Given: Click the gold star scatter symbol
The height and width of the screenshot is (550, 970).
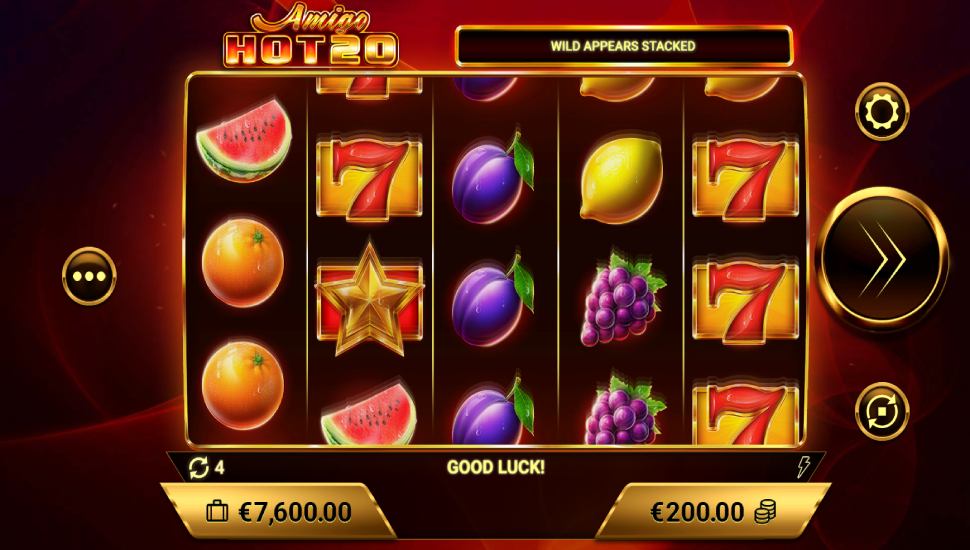Looking at the screenshot, I should [370, 300].
